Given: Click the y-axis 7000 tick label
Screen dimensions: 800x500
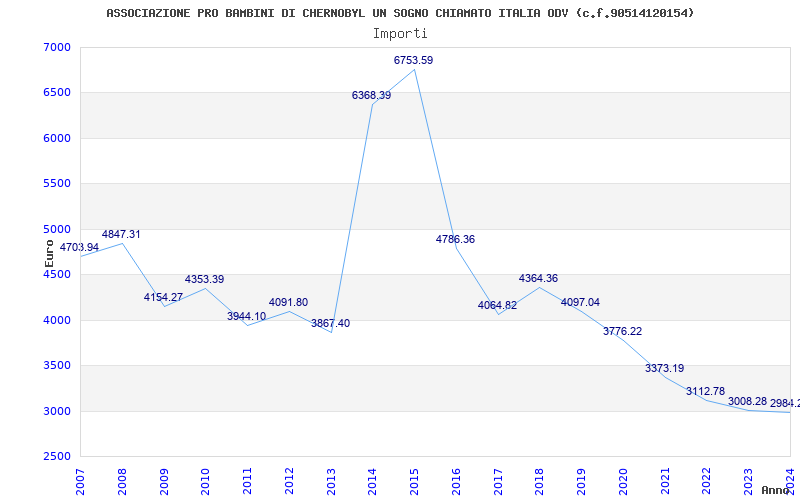Looking at the screenshot, I should (x=55, y=47).
